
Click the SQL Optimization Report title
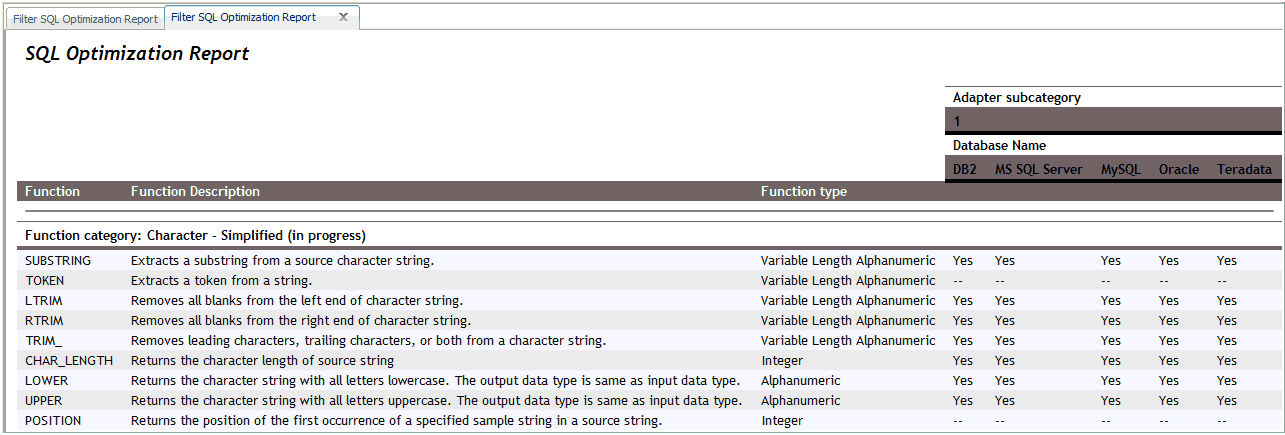pos(137,54)
